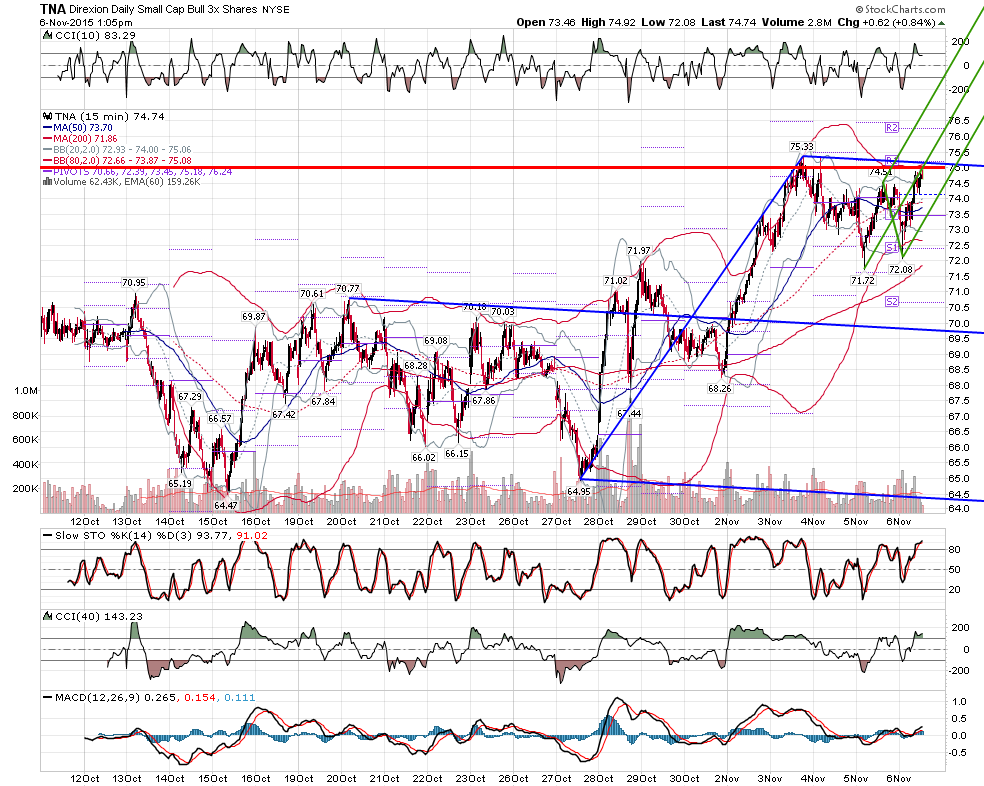Click the 'High 74.92' header value
The width and height of the screenshot is (984, 786).
608,23
